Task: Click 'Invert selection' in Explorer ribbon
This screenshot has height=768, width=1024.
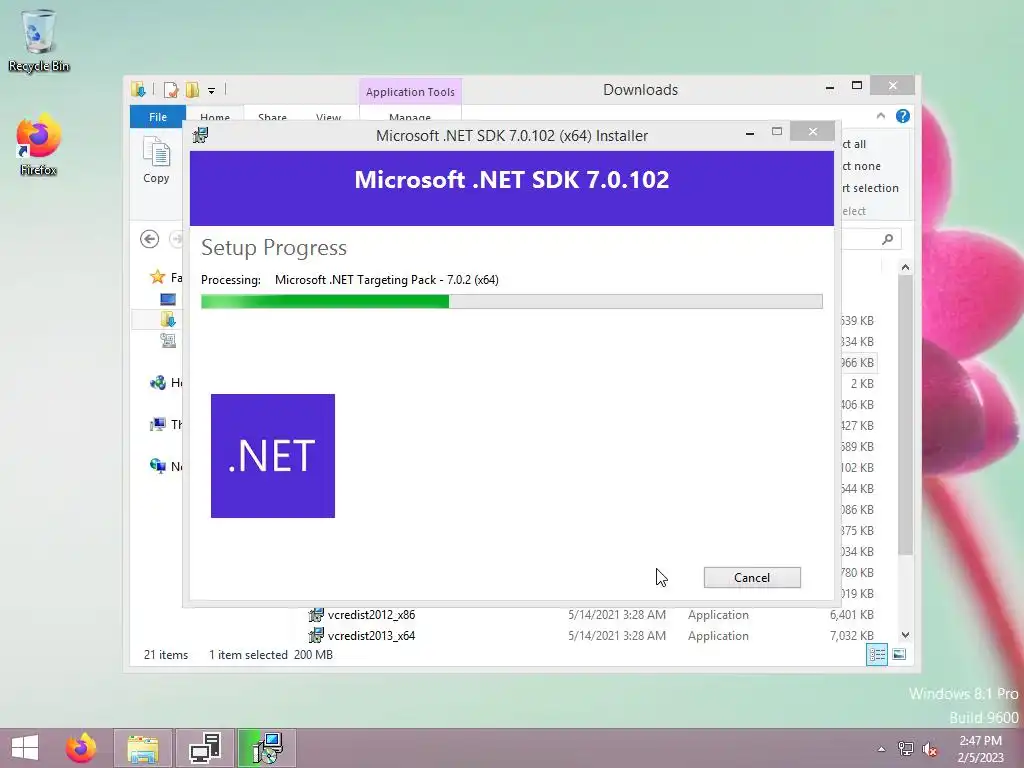Action: click(x=871, y=188)
